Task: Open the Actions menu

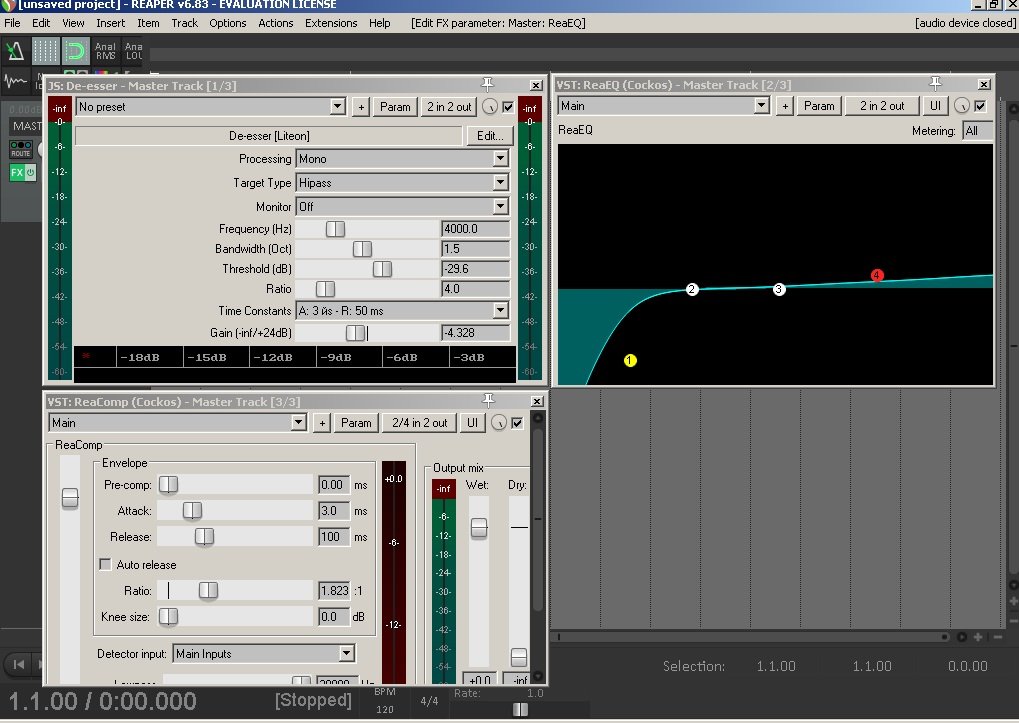Action: (276, 23)
